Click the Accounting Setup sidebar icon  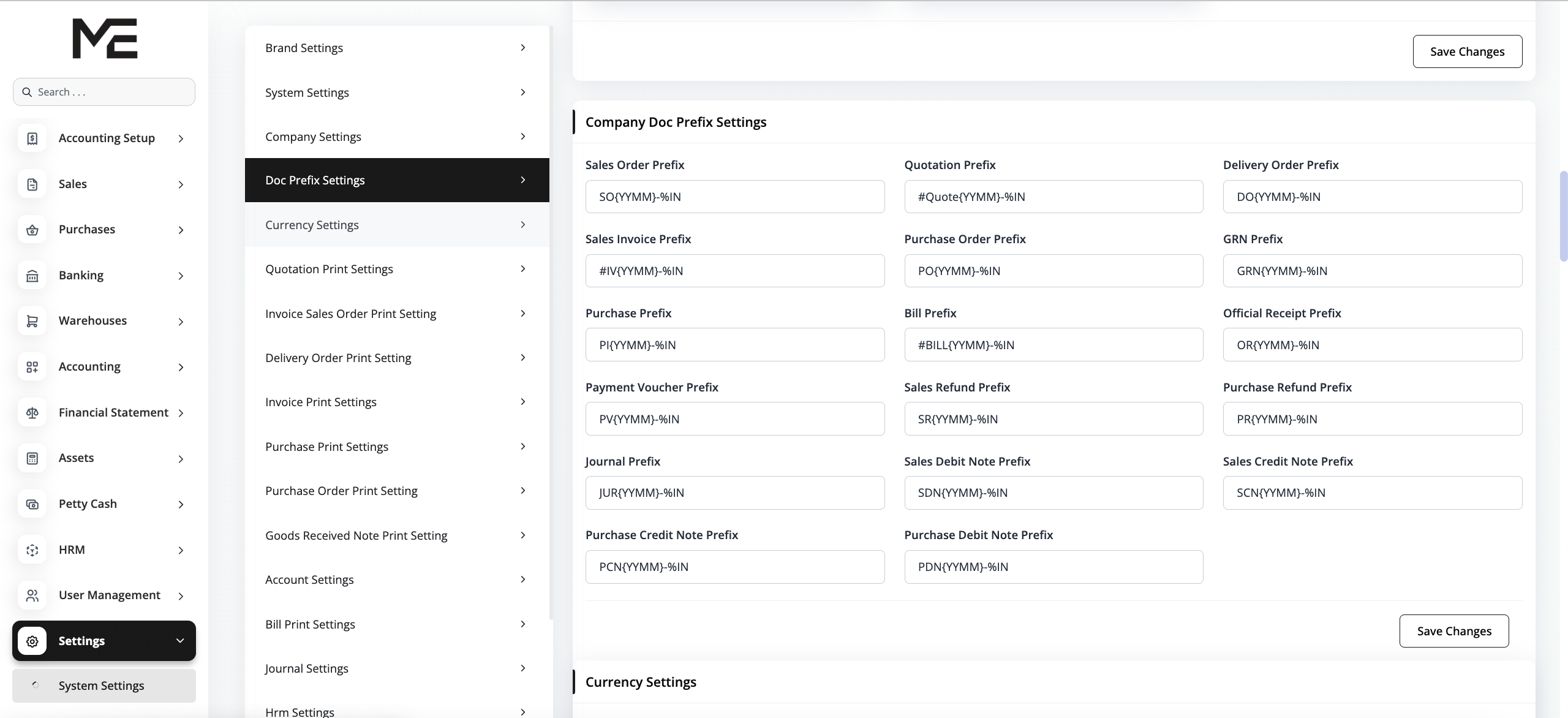(32, 138)
